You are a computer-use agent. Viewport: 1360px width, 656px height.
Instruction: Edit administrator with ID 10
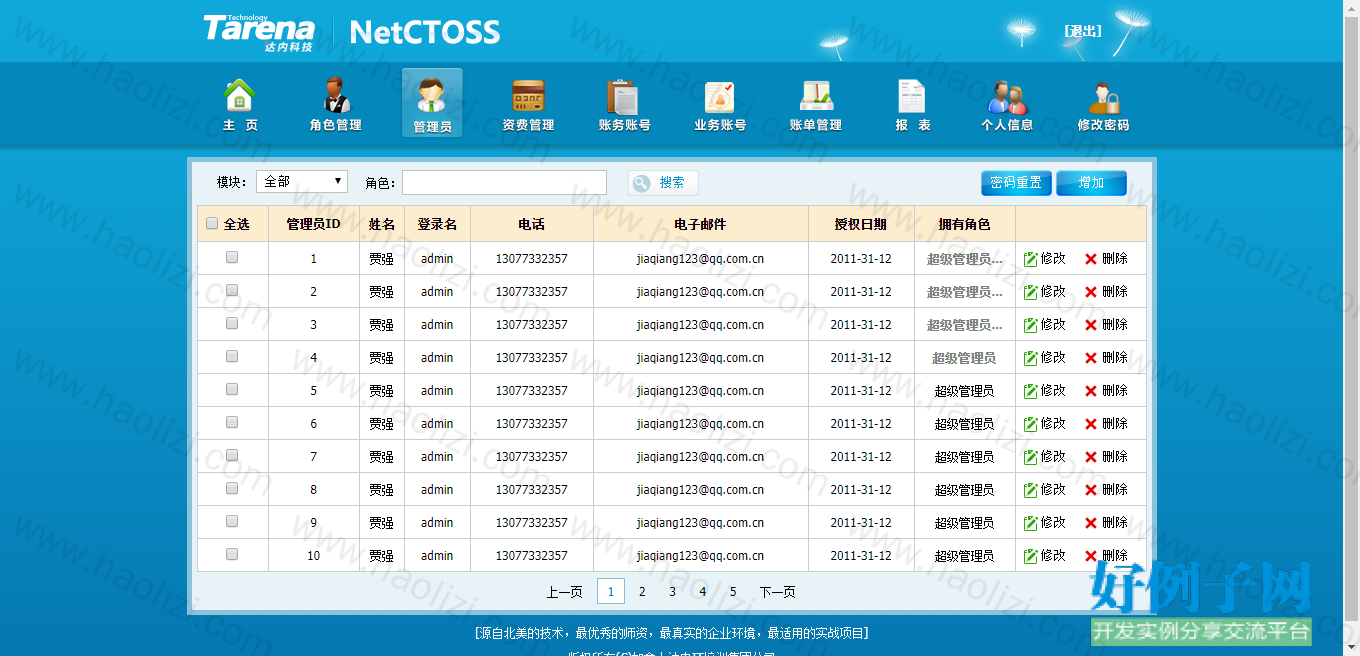(1045, 556)
